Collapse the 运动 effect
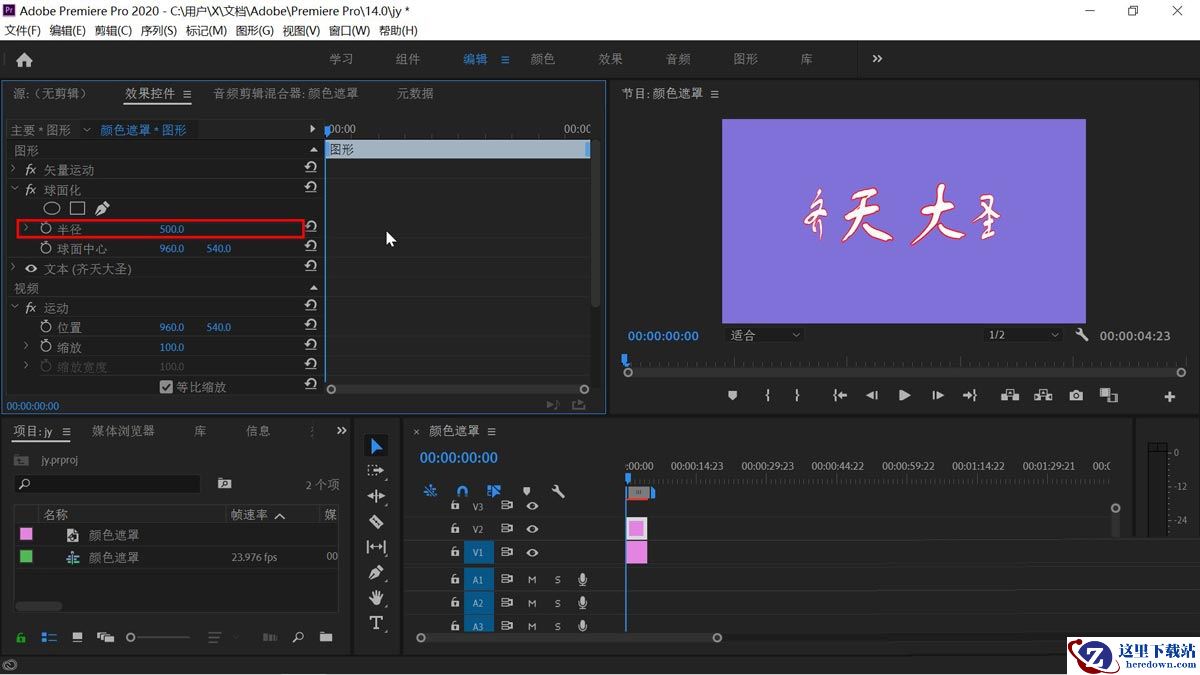This screenshot has width=1200, height=675. 14,307
